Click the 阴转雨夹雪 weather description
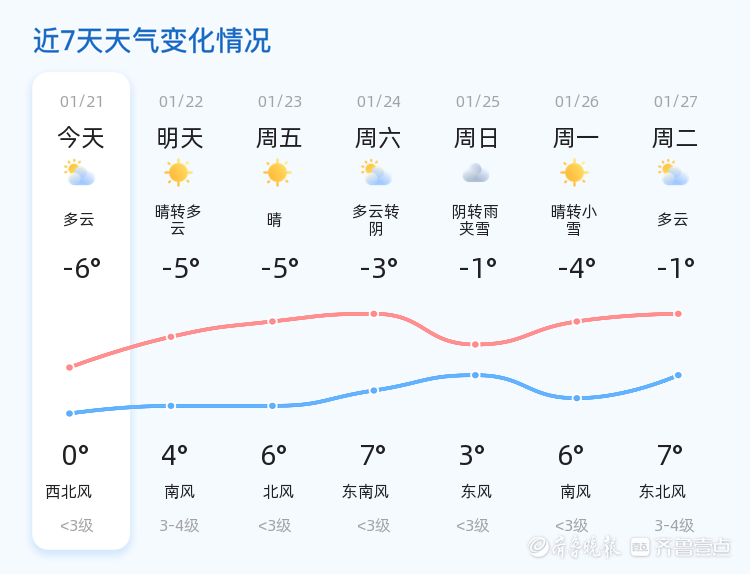The height and width of the screenshot is (574, 750). 475,220
